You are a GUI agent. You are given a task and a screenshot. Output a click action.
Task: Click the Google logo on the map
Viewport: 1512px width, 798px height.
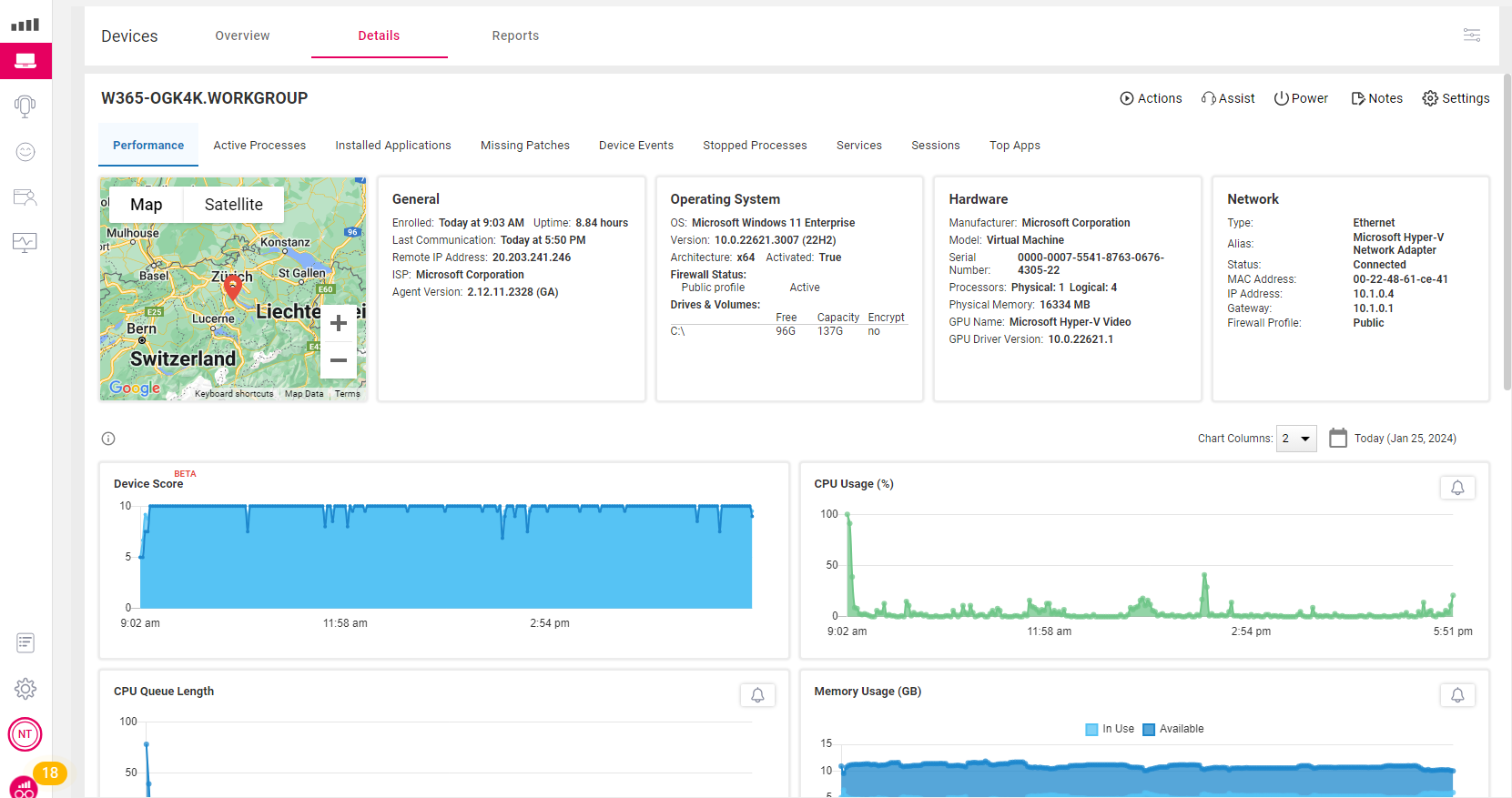point(135,388)
